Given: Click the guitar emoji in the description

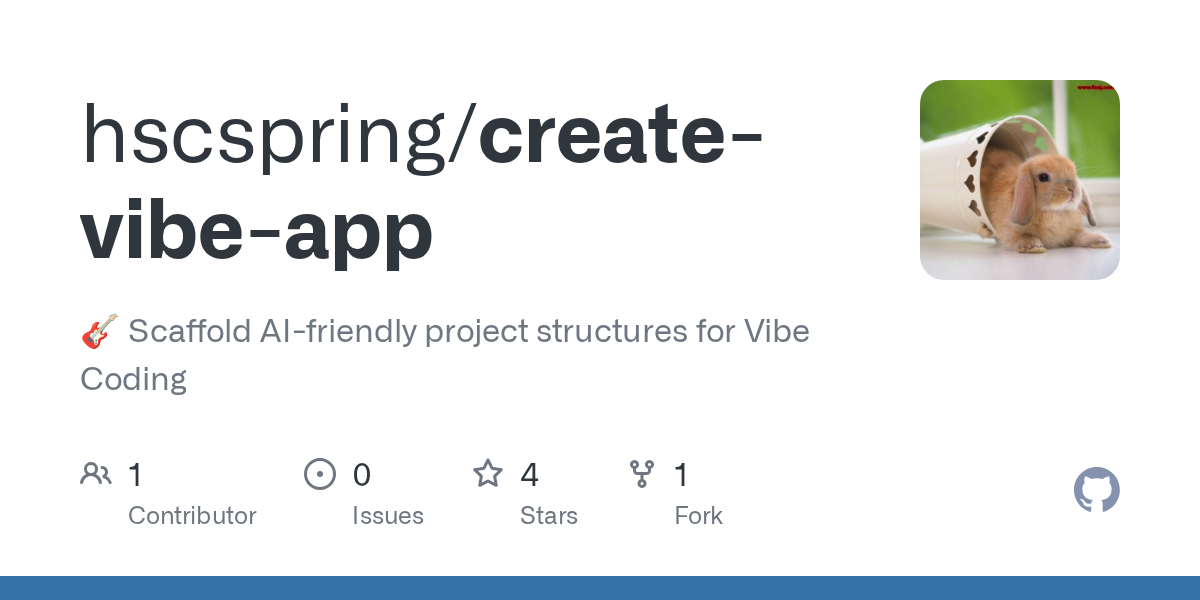Looking at the screenshot, I should tap(99, 331).
